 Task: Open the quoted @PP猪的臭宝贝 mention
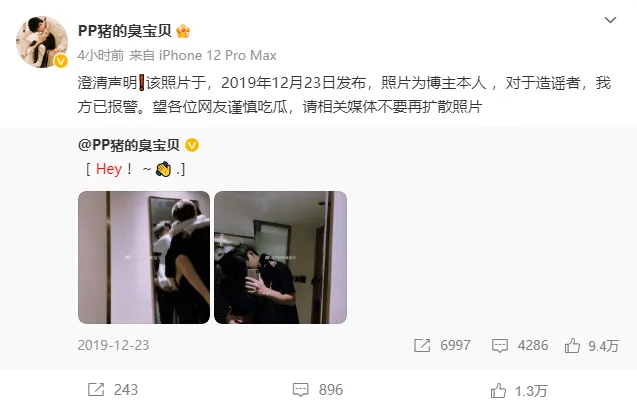point(128,145)
